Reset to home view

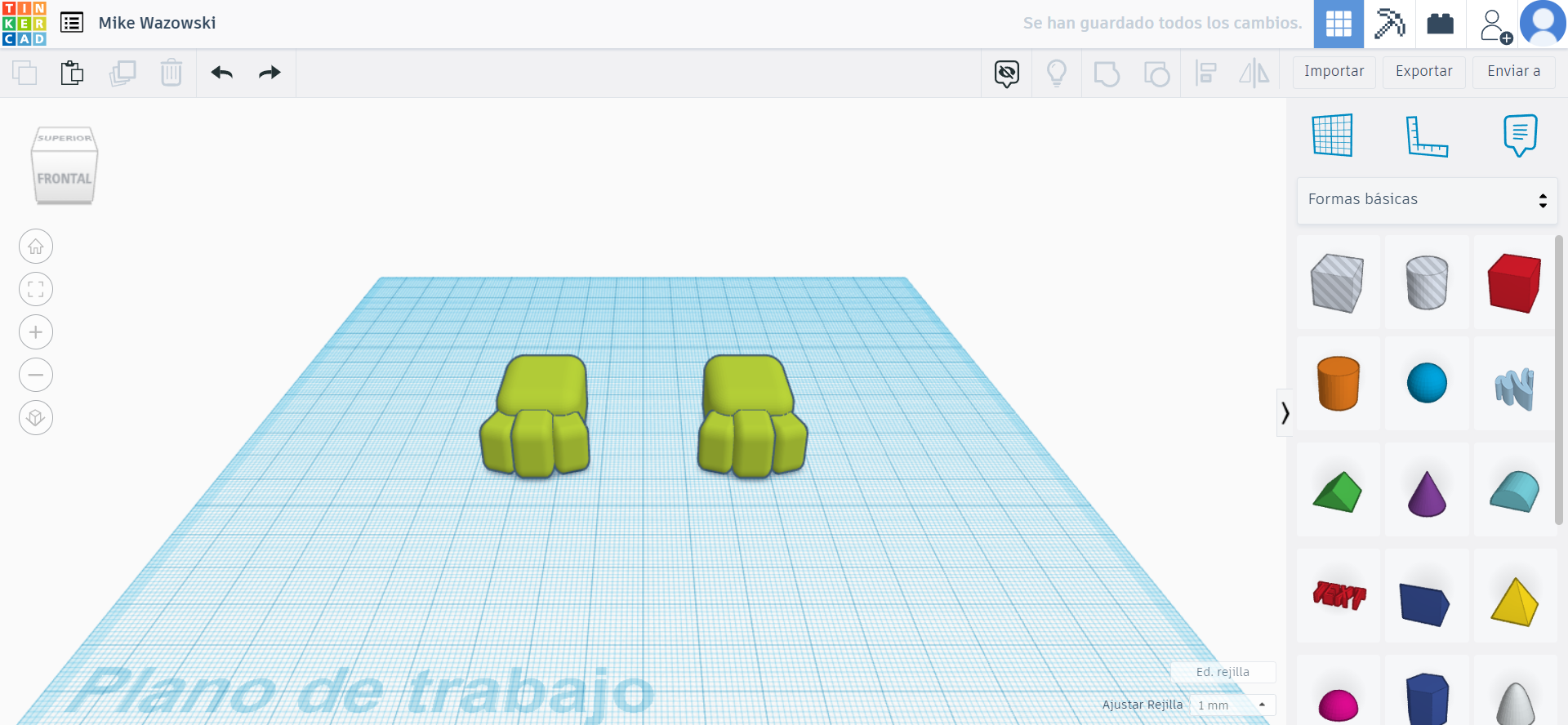coord(36,247)
